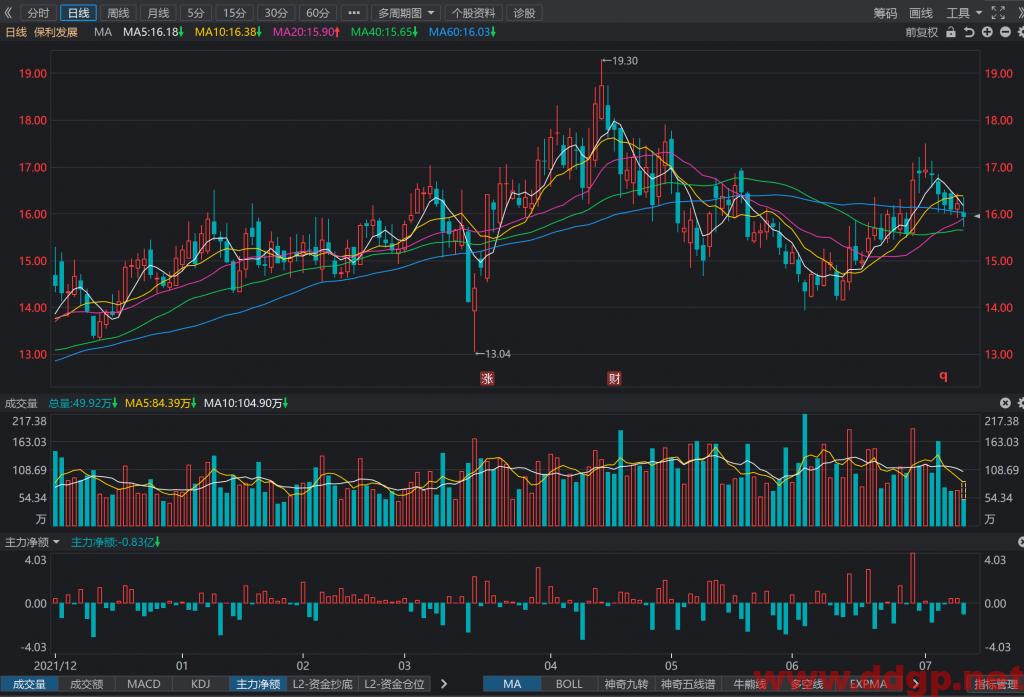Click the MA5:84.39万 volume average

coord(161,403)
